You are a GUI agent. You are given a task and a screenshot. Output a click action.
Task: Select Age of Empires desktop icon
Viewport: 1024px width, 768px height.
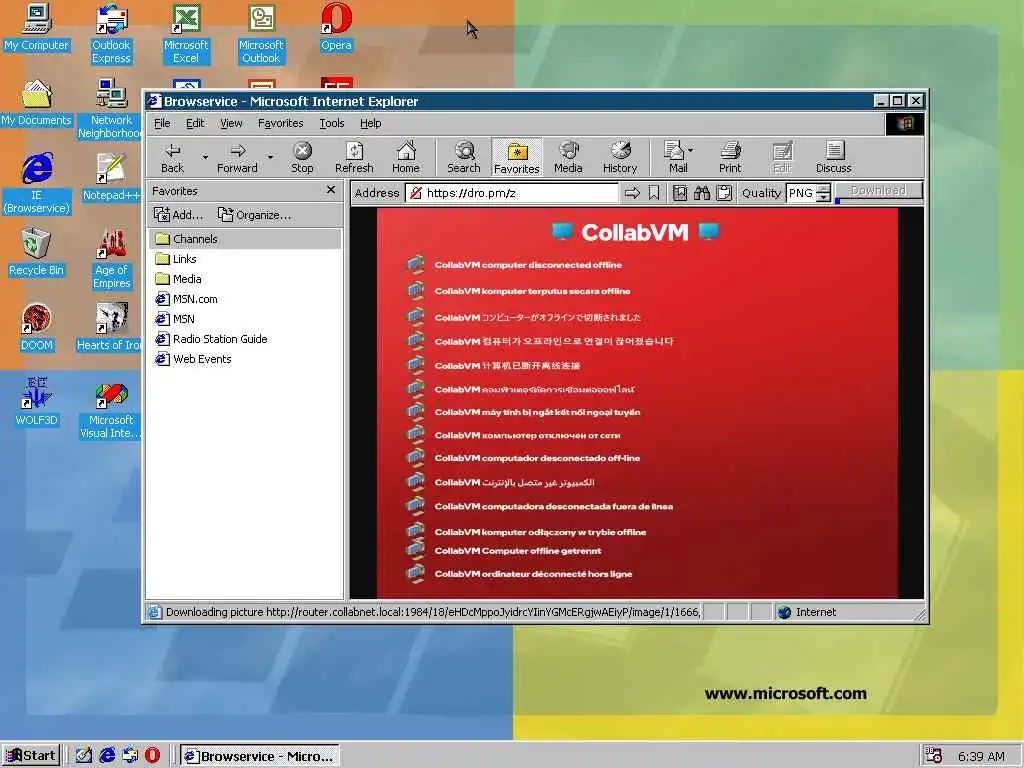tap(112, 259)
